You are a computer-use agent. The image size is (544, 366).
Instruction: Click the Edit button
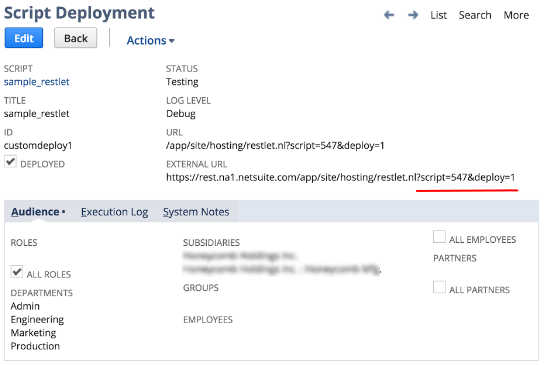click(24, 38)
